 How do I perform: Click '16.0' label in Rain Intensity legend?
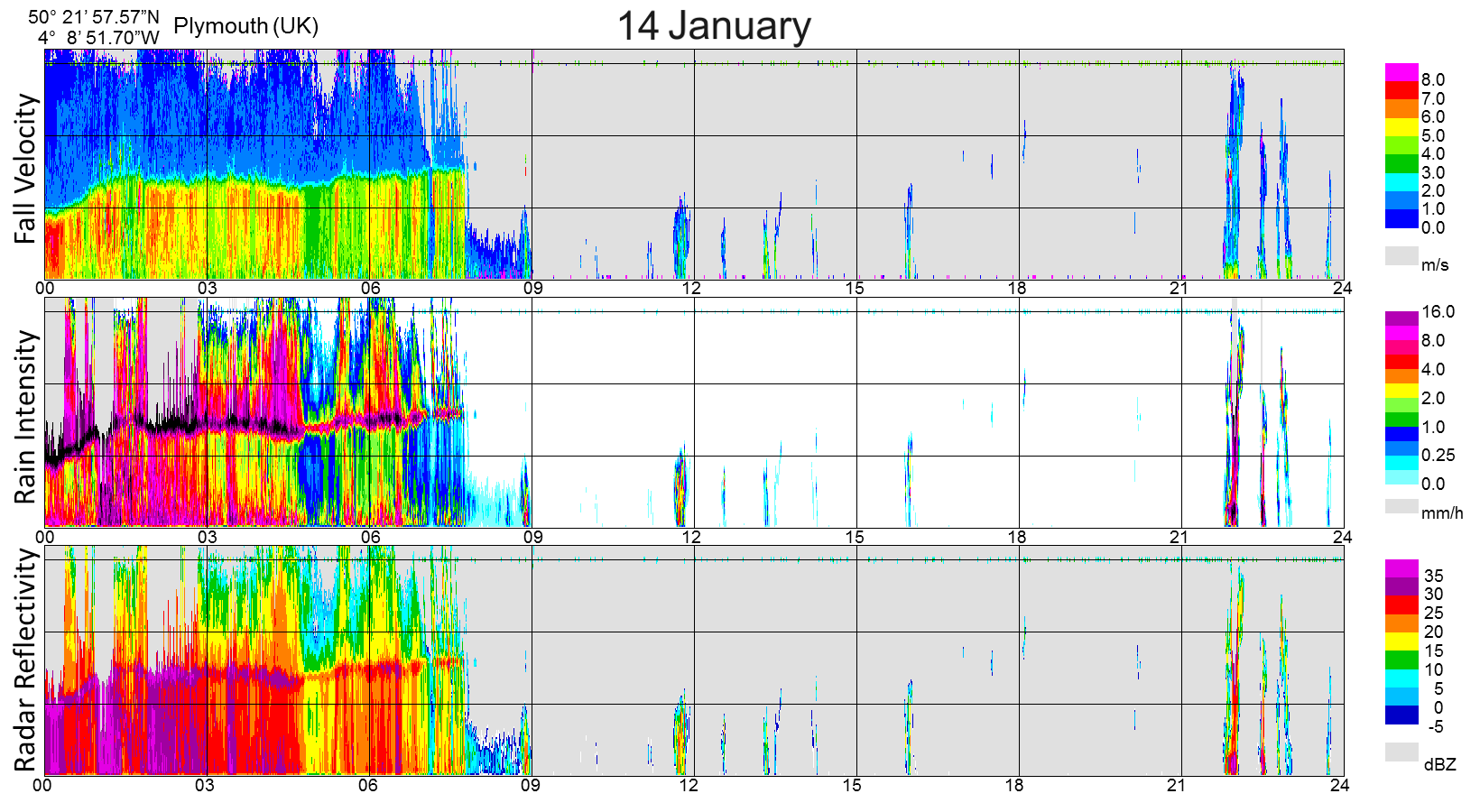1438,311
